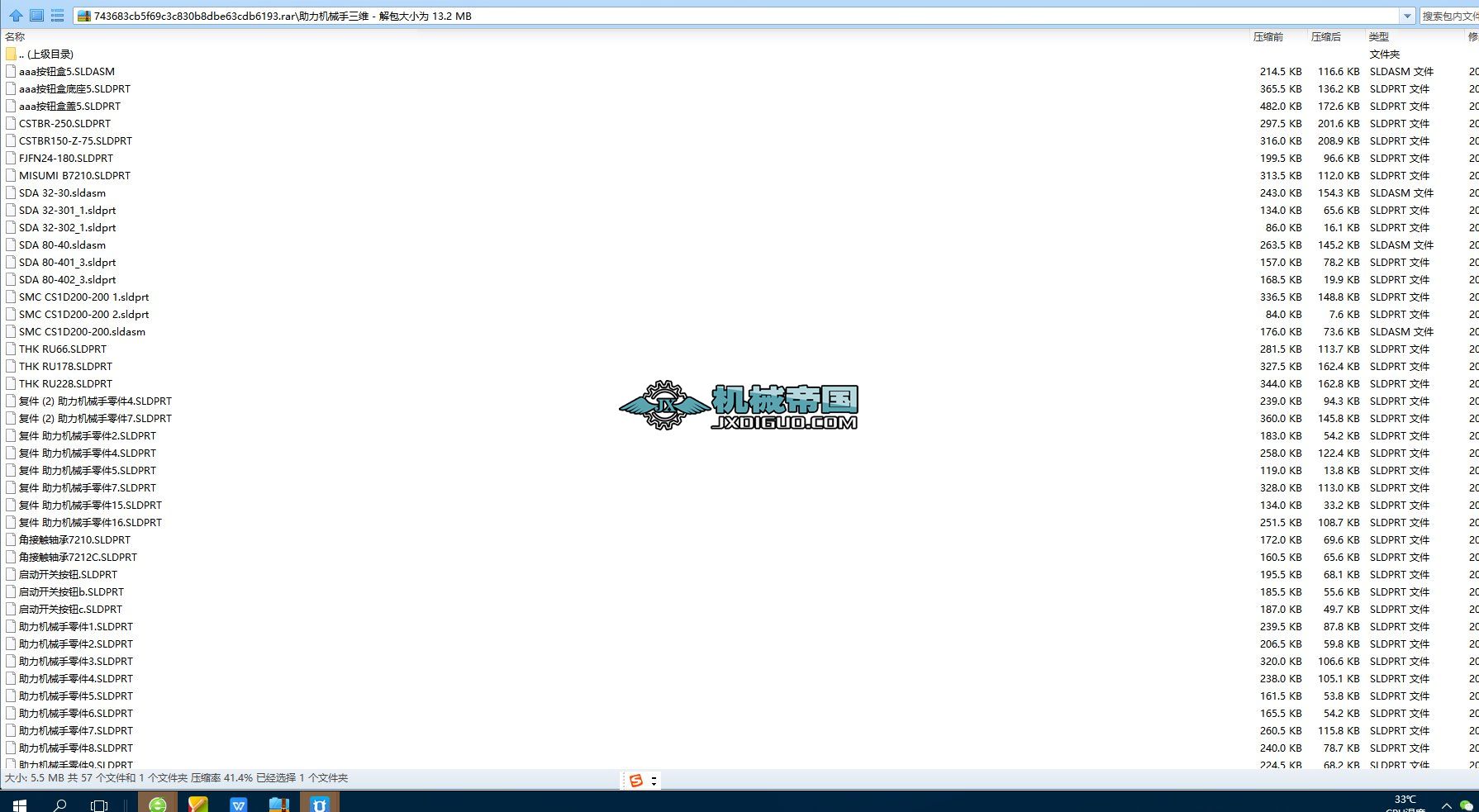
Task: Select file 角接触轴承7212C.SLDPRT
Action: [78, 557]
